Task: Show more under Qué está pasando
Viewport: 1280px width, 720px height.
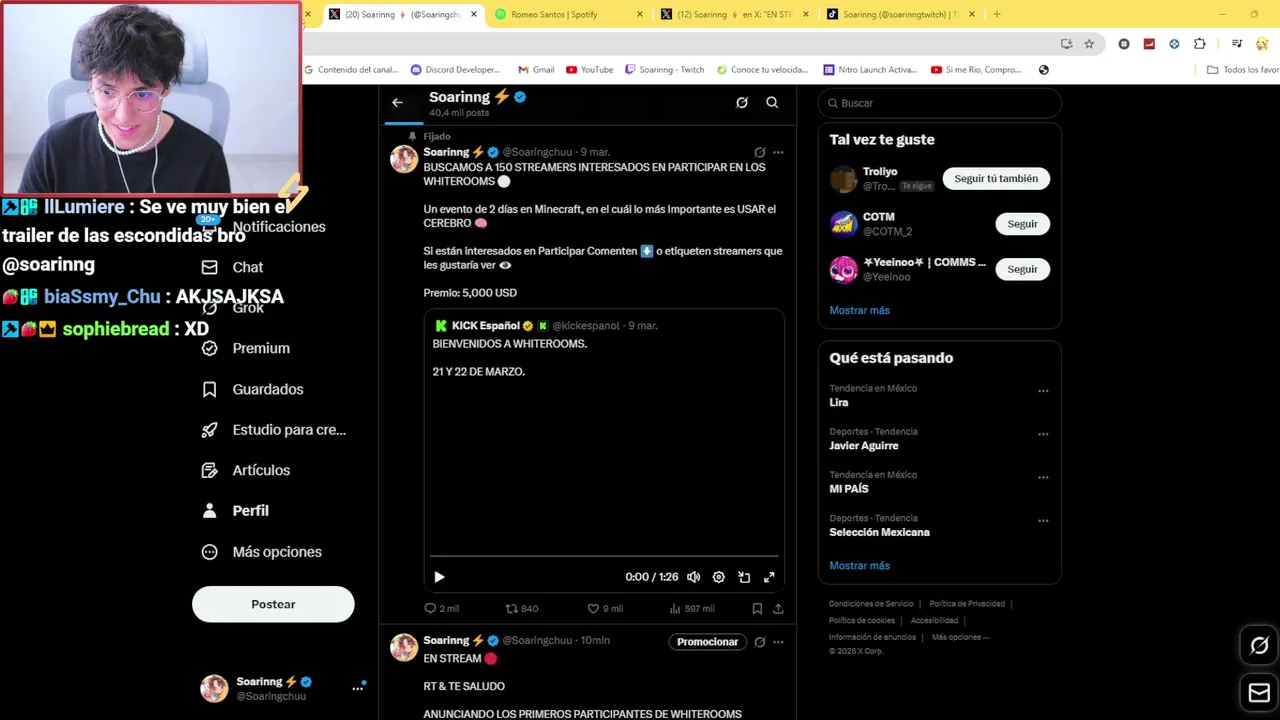Action: coord(859,565)
